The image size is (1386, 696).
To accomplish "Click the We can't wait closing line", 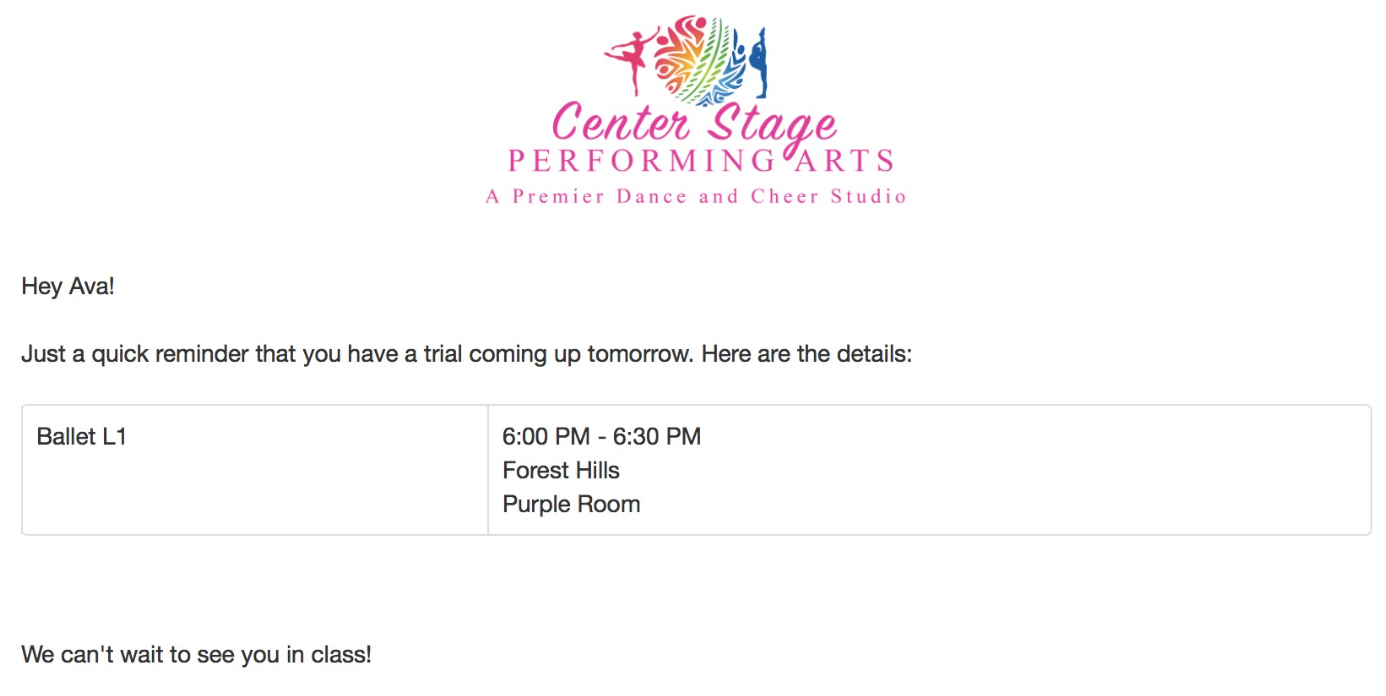I will pos(196,655).
